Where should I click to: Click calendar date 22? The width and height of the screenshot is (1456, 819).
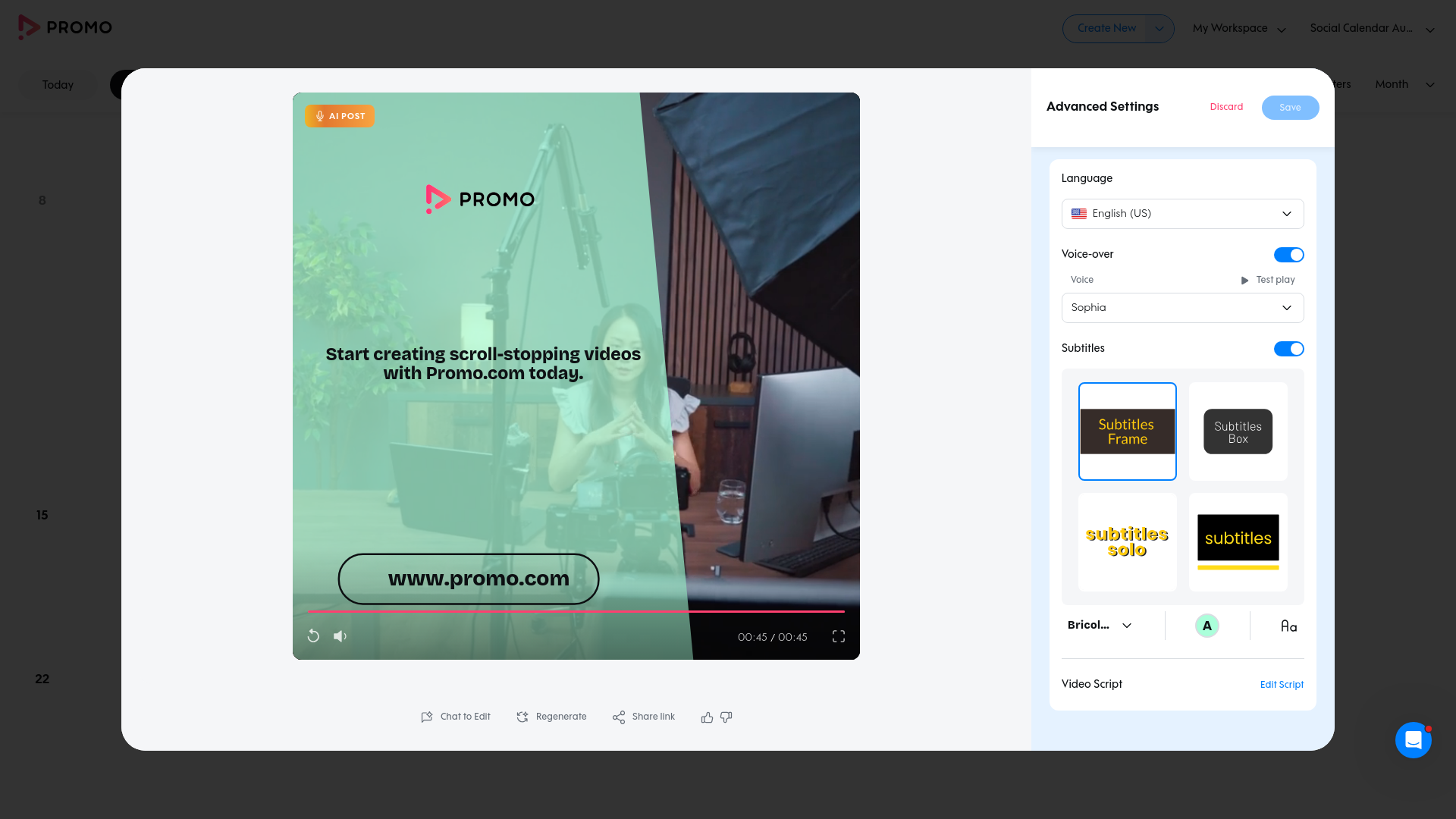pos(42,679)
